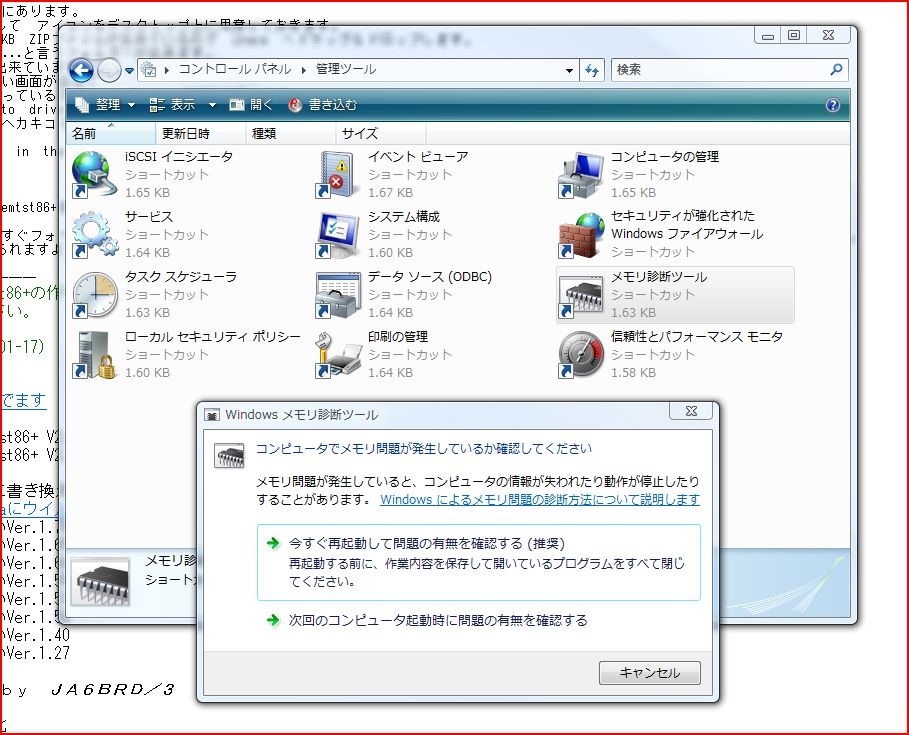Click the control panel icon in address bar
Viewport: 909px width, 735px height.
coord(149,70)
